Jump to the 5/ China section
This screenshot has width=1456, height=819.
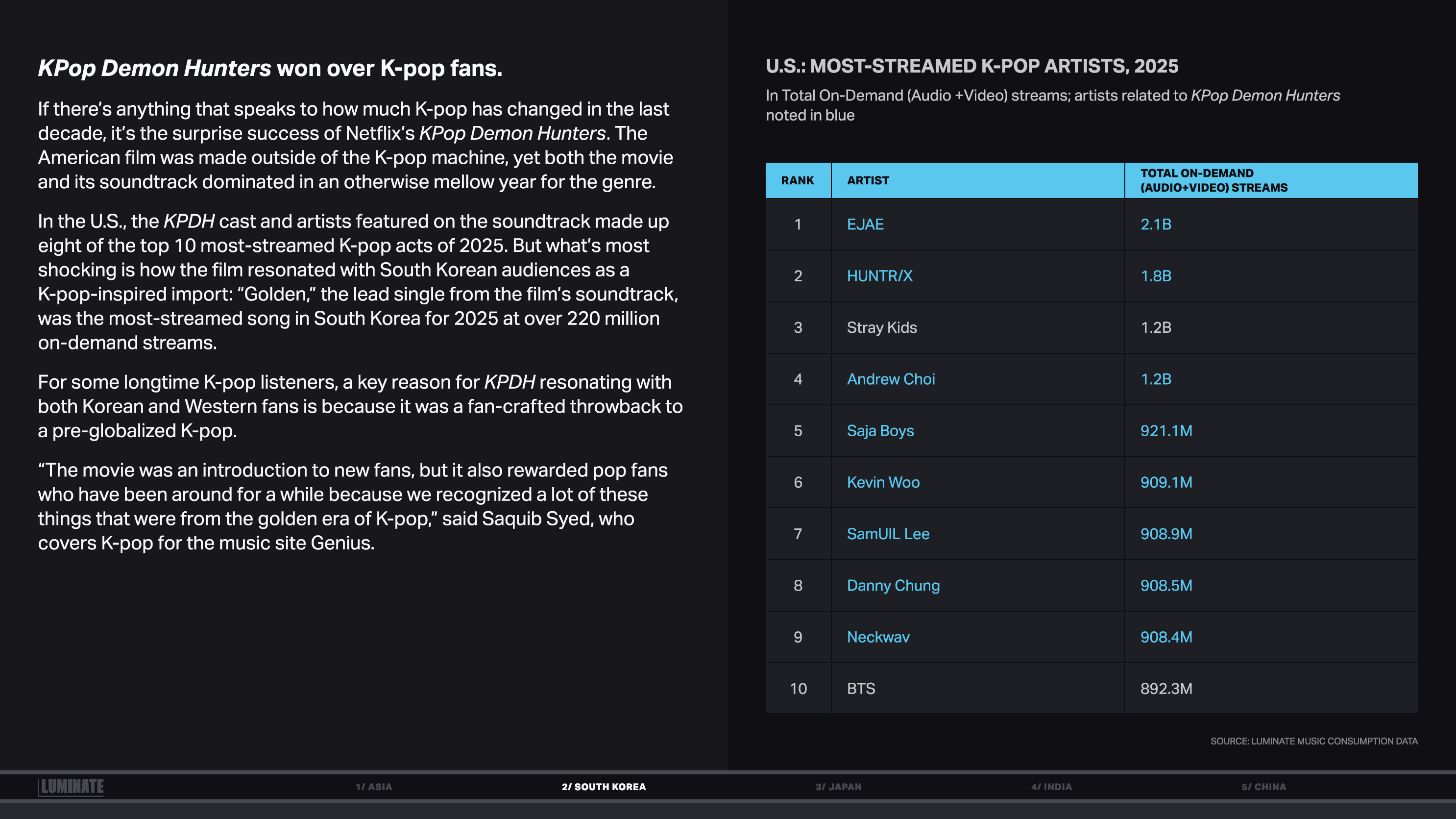[1263, 787]
